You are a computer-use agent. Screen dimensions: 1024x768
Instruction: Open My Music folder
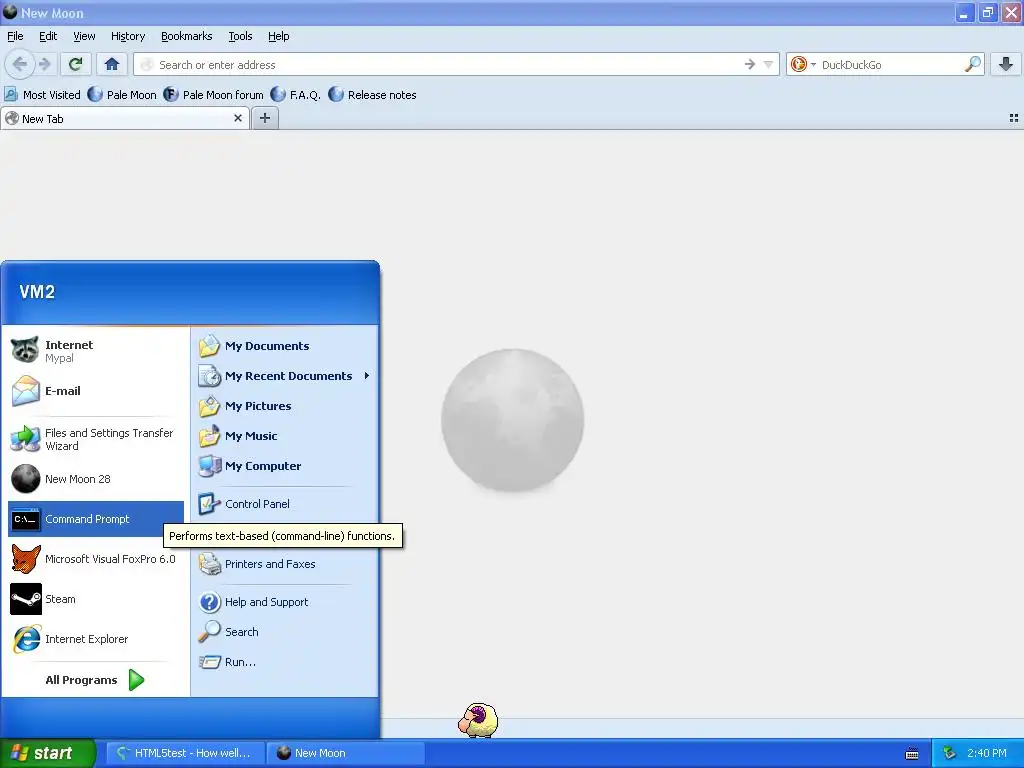click(284, 436)
